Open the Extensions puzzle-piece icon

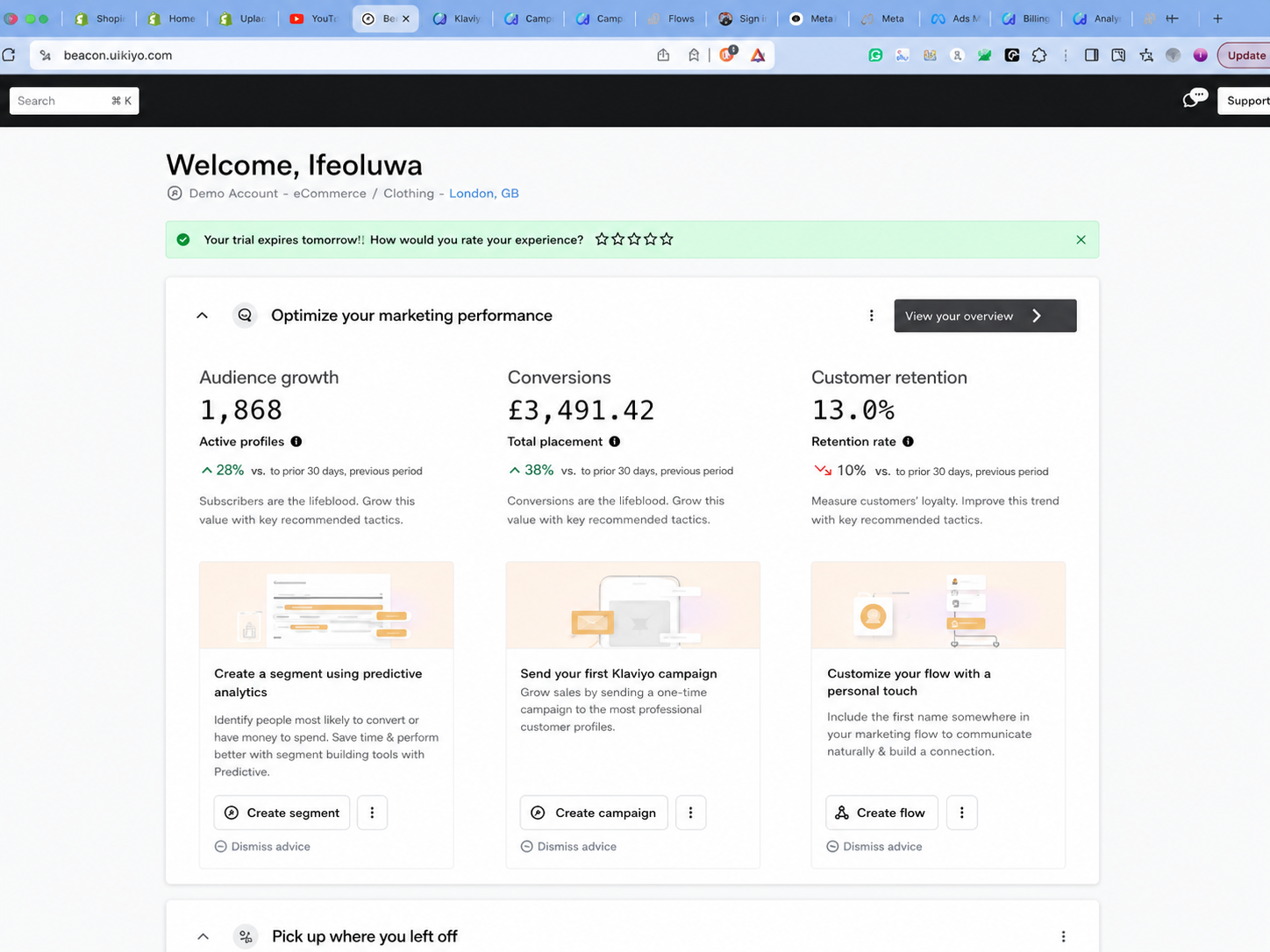pyautogui.click(x=1039, y=55)
